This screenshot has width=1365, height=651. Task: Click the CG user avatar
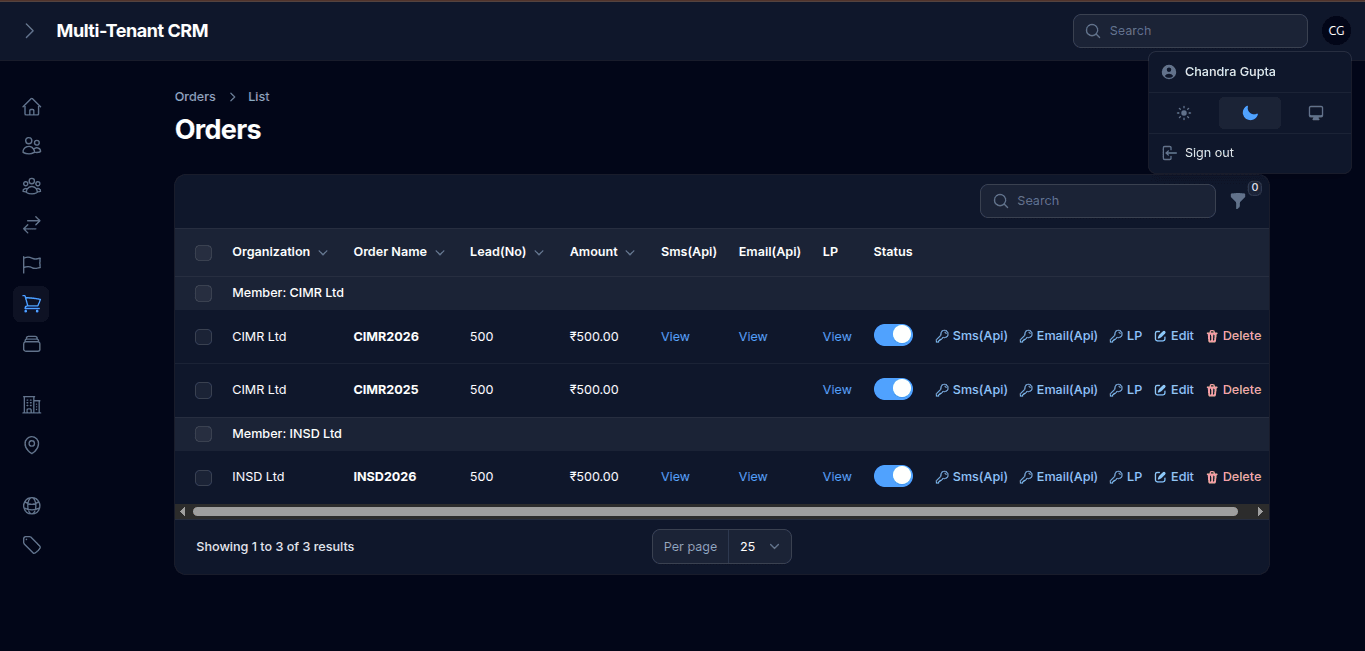click(1336, 31)
